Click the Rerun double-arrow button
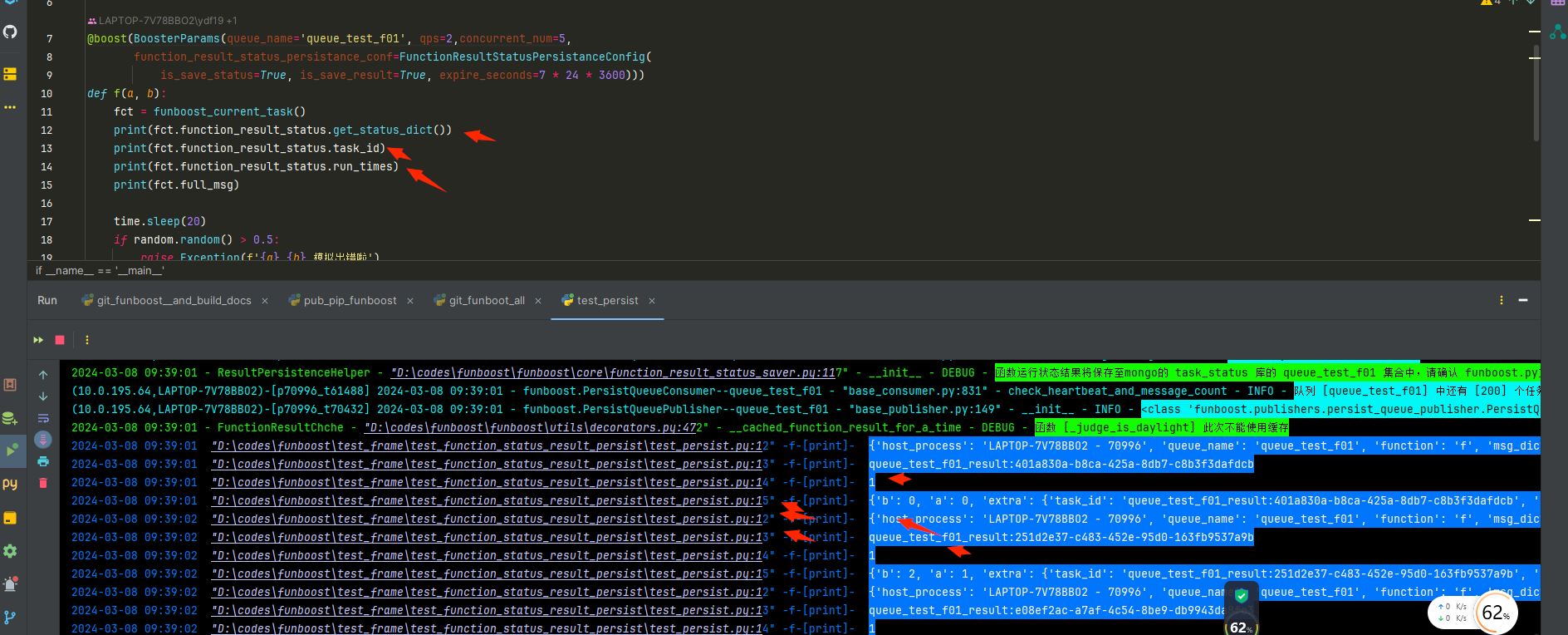This screenshot has width=1568, height=635. [38, 340]
